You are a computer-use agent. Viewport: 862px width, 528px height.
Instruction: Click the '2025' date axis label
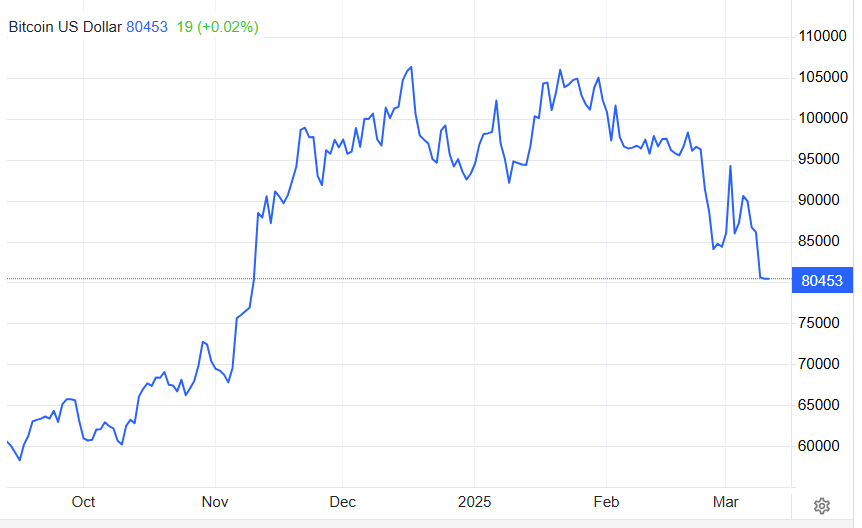coord(474,502)
